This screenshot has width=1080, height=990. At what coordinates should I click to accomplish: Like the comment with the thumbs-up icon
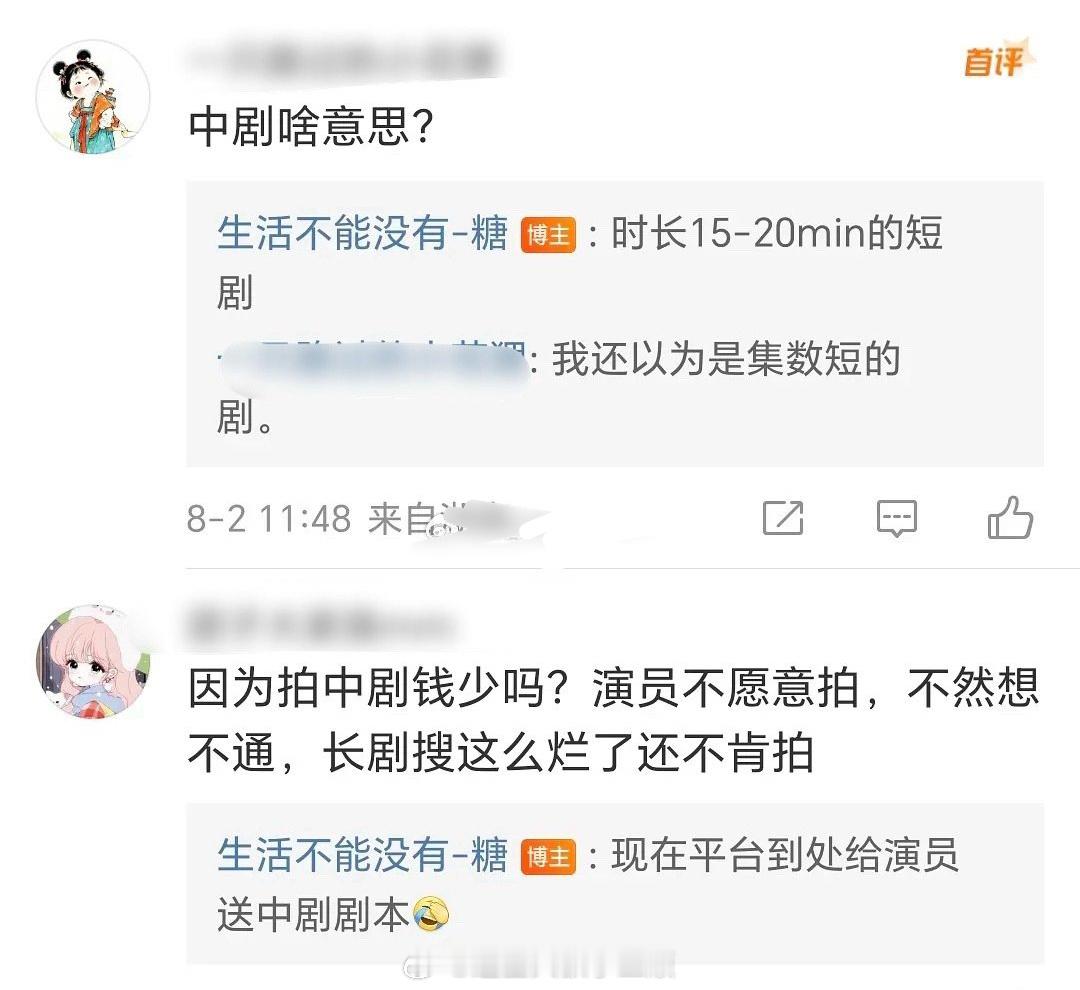(1010, 517)
